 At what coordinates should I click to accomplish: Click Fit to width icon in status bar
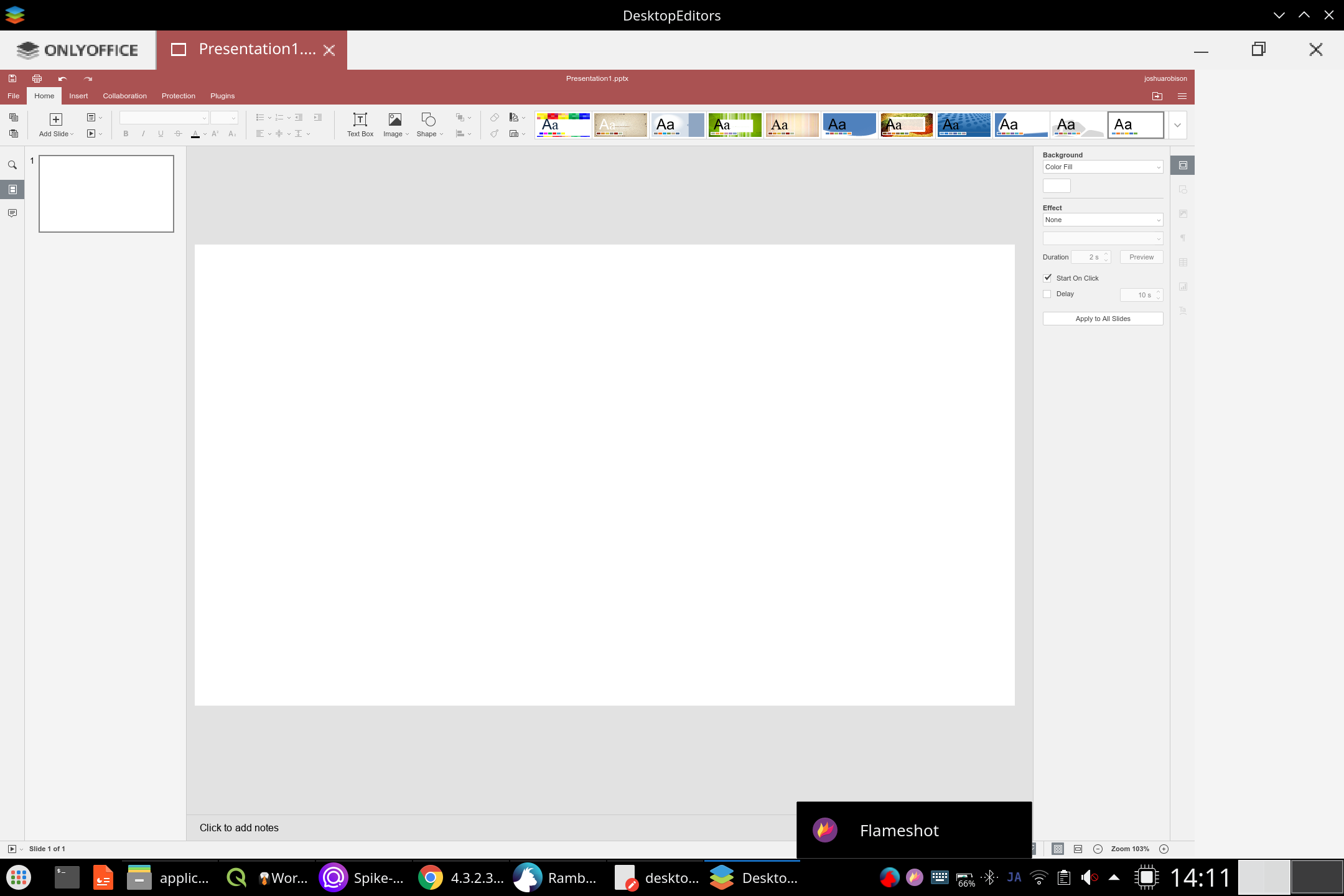(1078, 849)
